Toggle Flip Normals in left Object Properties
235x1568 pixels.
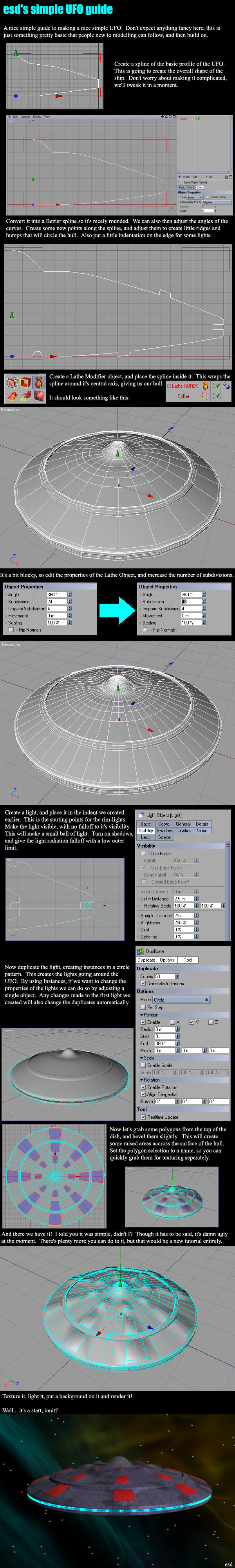[x=11, y=630]
